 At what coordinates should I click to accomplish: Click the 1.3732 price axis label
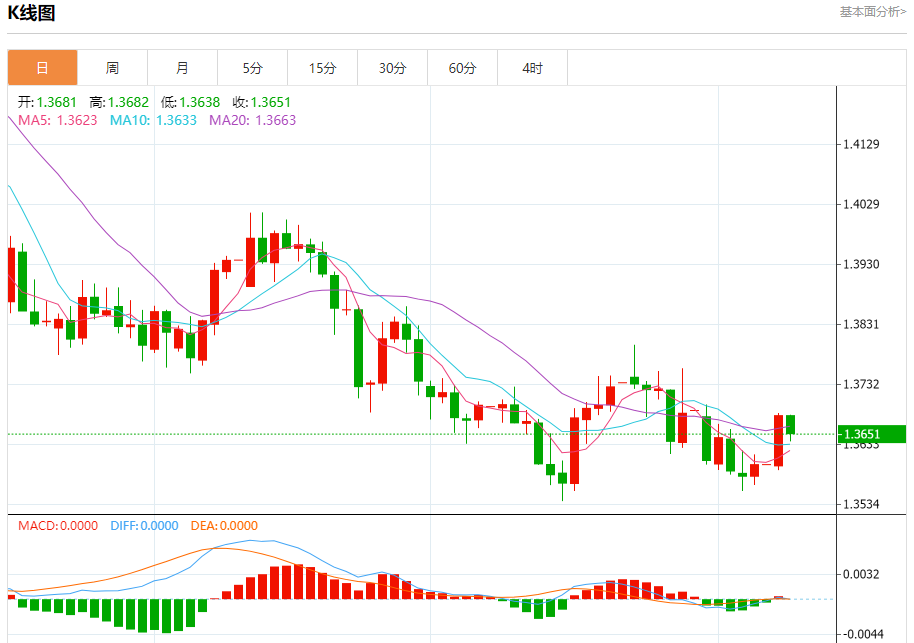pyautogui.click(x=861, y=384)
